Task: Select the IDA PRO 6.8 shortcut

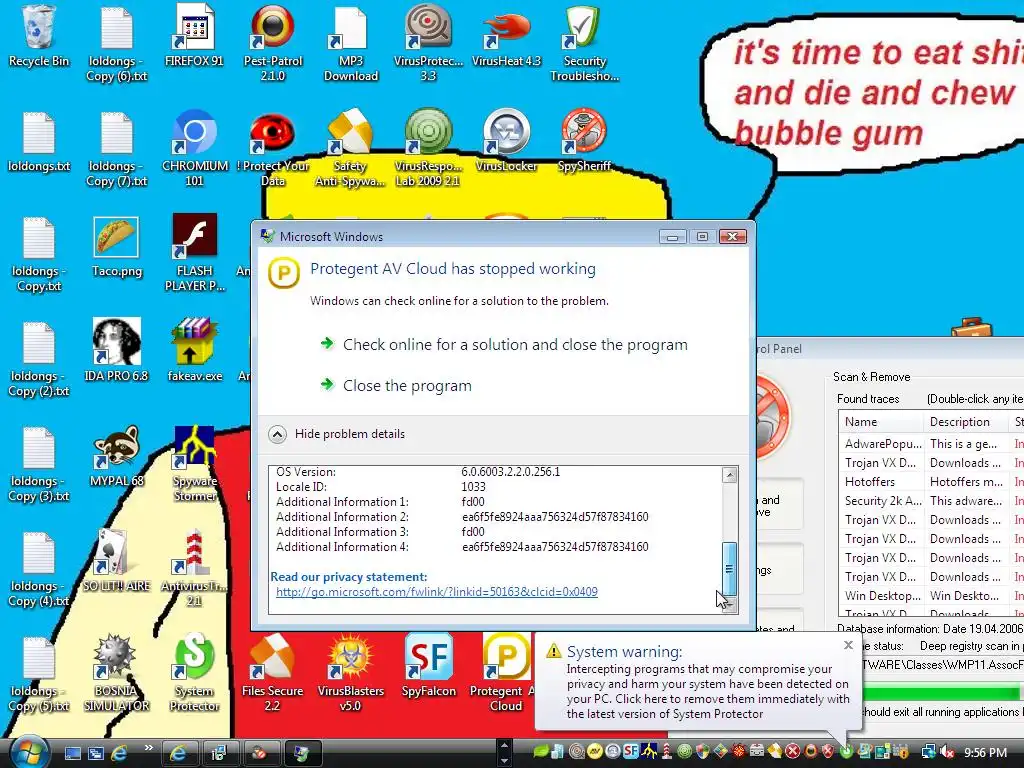Action: [116, 351]
